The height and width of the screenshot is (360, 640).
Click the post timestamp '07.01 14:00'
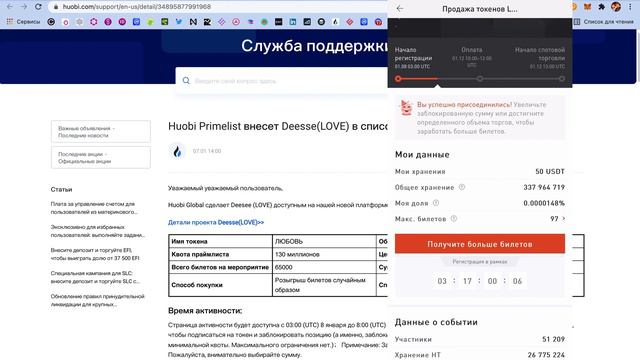point(207,151)
